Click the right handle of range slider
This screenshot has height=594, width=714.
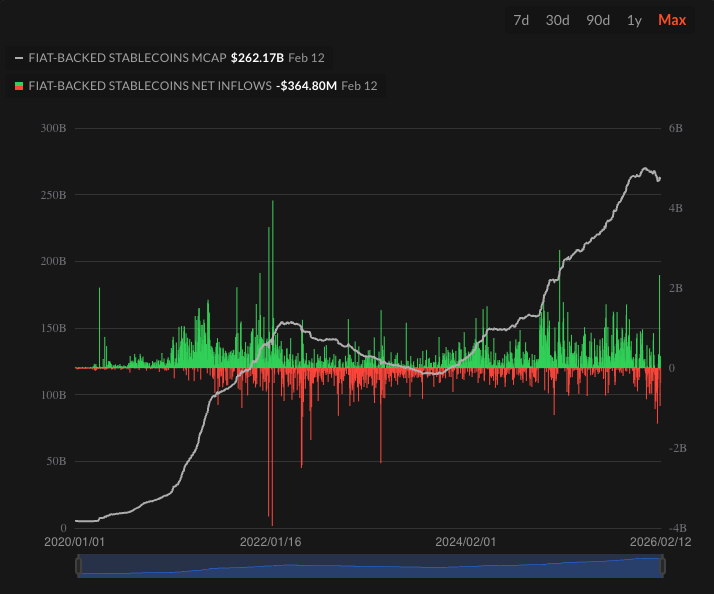click(x=663, y=566)
